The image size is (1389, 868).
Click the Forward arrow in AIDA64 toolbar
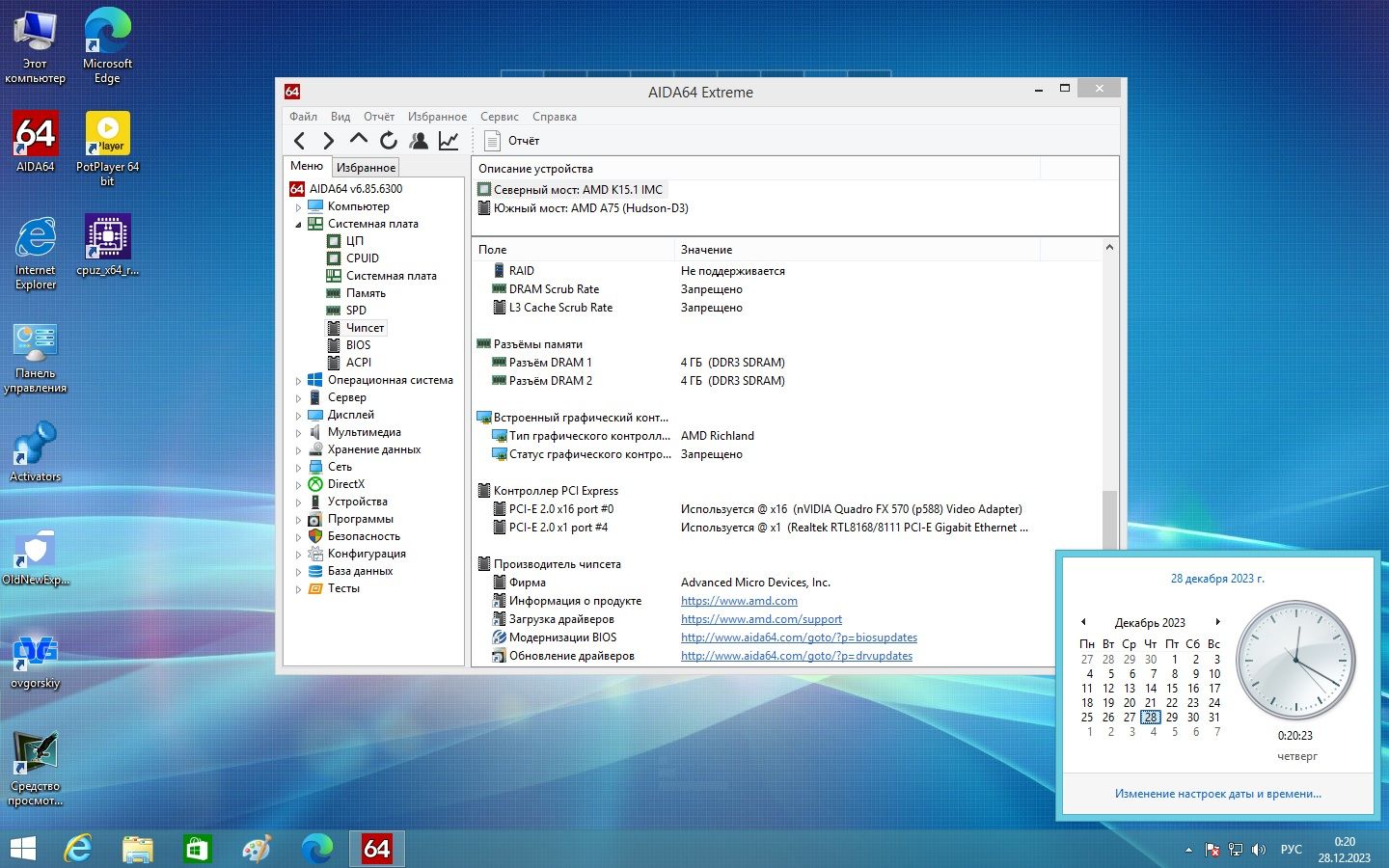328,141
